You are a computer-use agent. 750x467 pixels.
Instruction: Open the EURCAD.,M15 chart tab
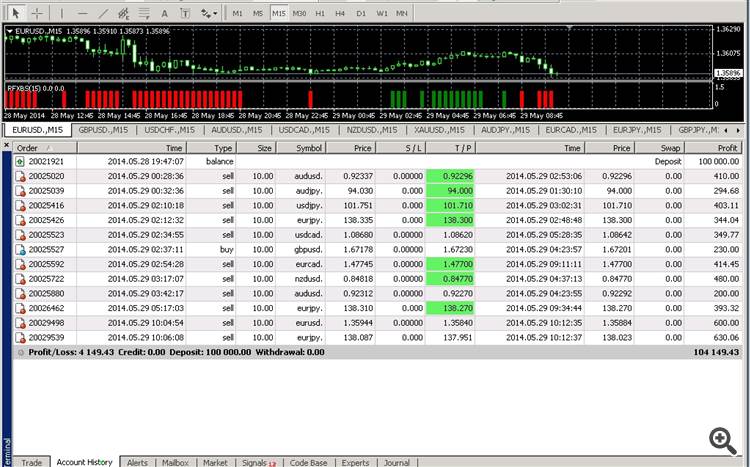(571, 130)
